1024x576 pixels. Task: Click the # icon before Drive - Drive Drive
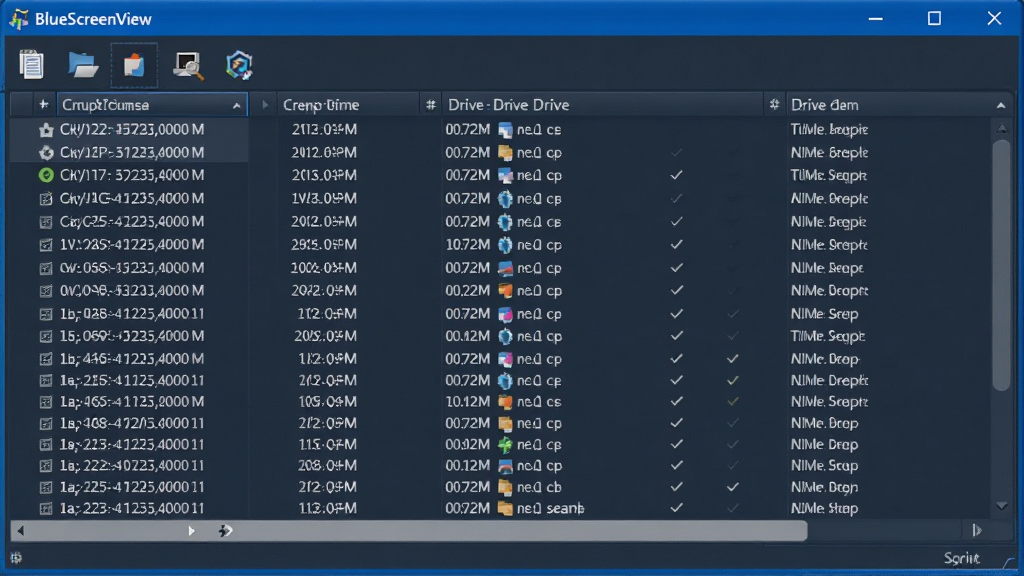pyautogui.click(x=430, y=104)
